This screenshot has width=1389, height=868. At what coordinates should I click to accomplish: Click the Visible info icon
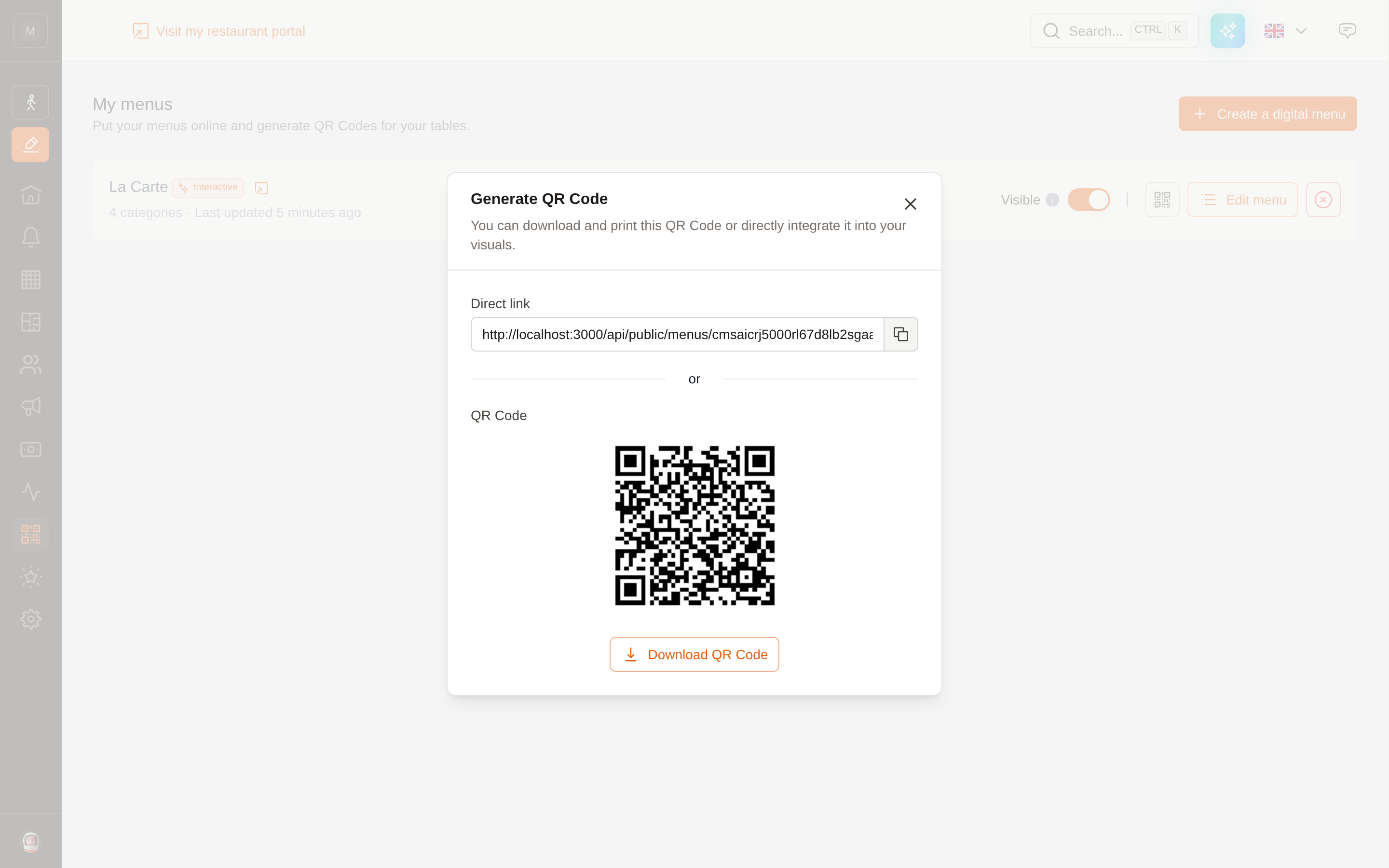pyautogui.click(x=1052, y=200)
